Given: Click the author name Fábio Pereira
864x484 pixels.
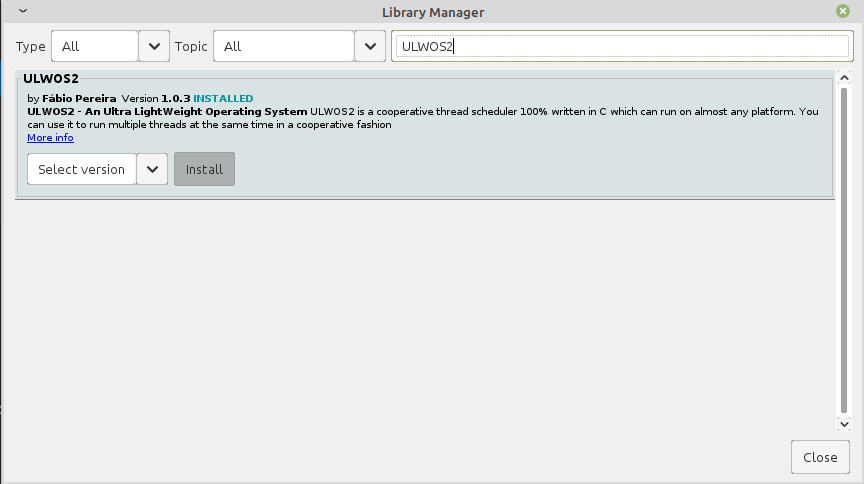Looking at the screenshot, I should tap(79, 99).
